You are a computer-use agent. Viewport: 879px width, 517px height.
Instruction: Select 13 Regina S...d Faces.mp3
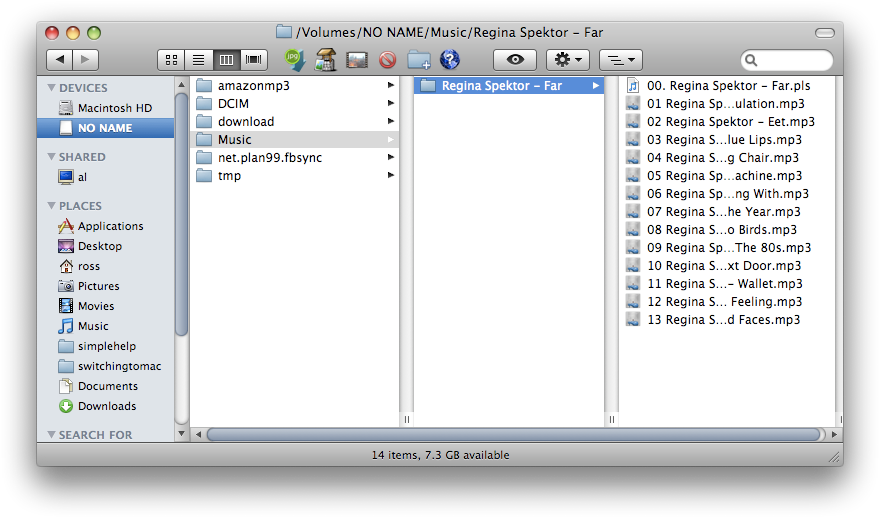tap(727, 320)
